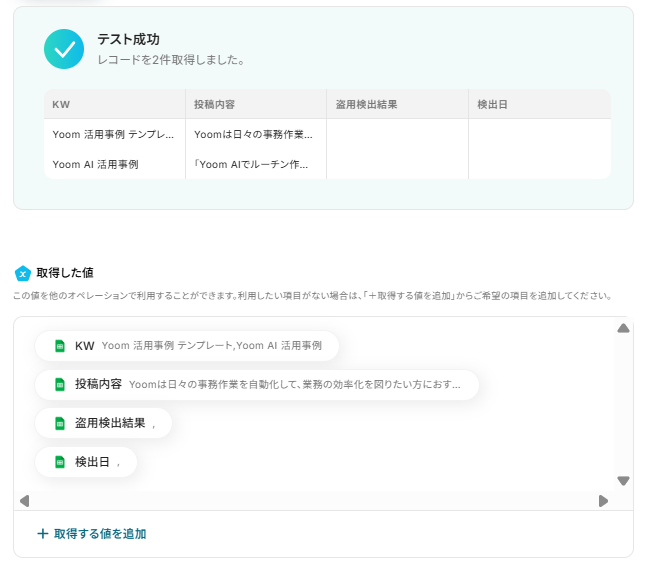Click the scroll up arrow in values box
This screenshot has height=579, width=658.
click(623, 328)
